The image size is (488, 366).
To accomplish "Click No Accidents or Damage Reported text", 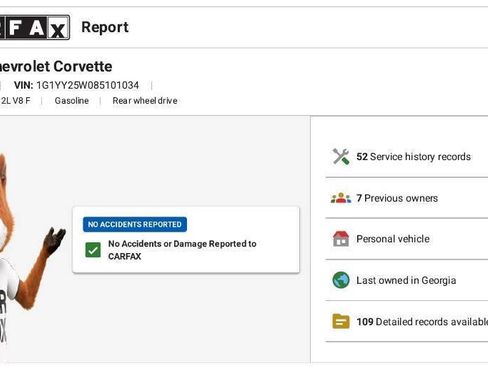I will (182, 250).
